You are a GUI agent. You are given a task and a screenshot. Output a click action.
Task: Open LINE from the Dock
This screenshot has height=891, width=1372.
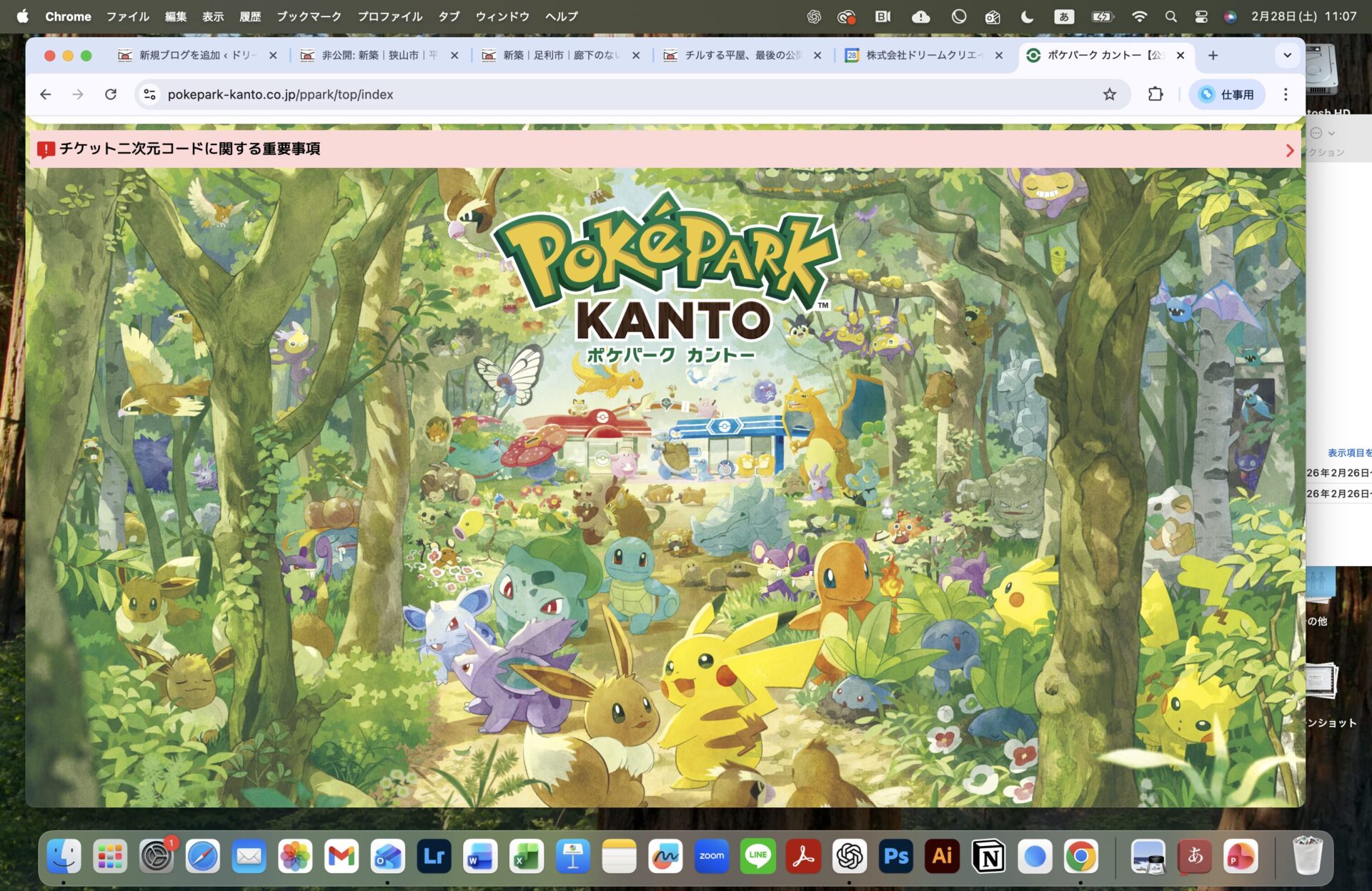pyautogui.click(x=757, y=855)
